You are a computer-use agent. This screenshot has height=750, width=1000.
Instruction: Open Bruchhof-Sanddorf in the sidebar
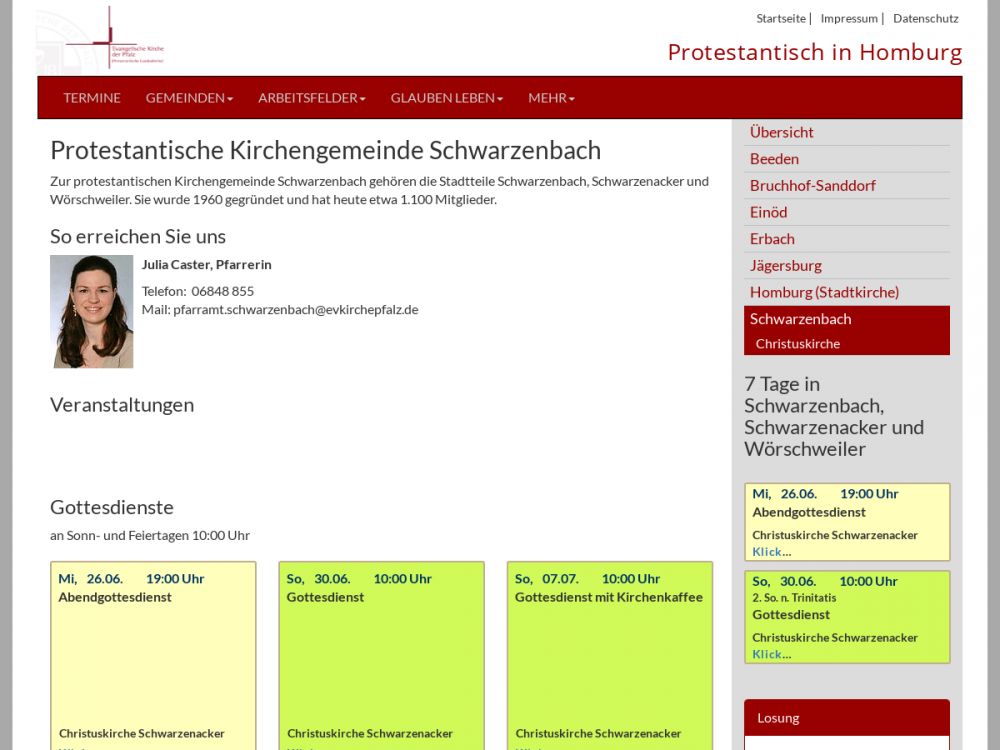click(812, 186)
